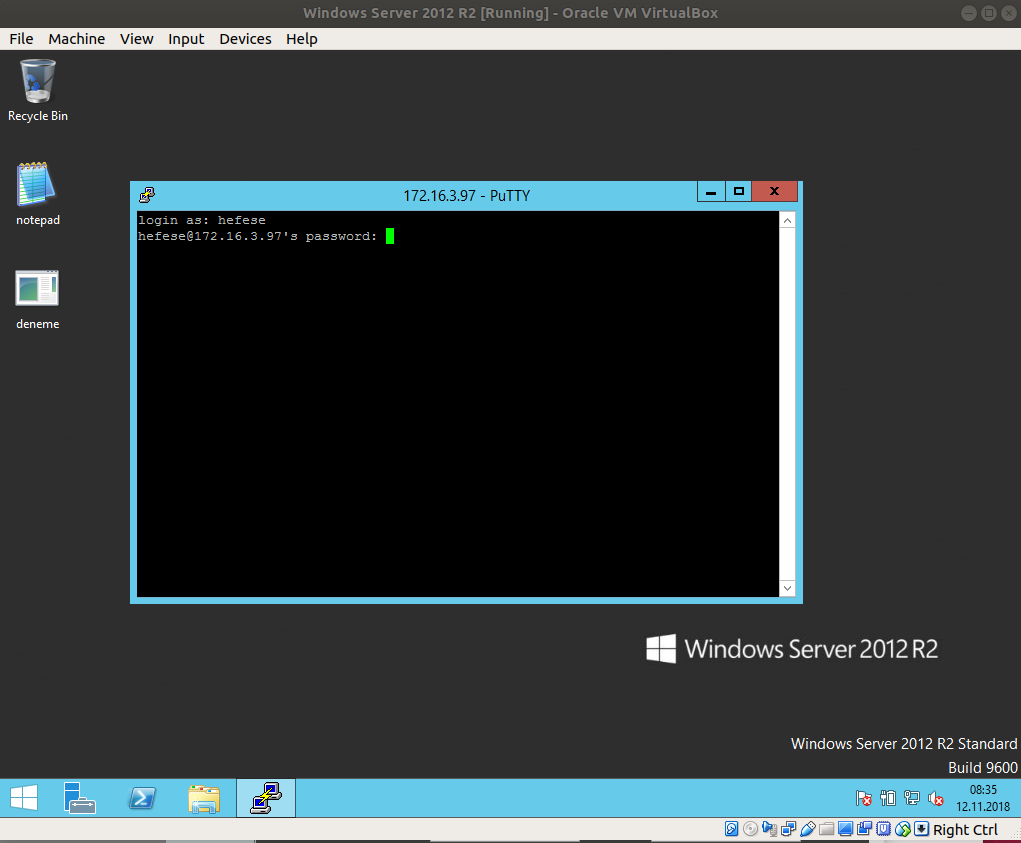Click VirtualBox network adapters indicator

(788, 829)
